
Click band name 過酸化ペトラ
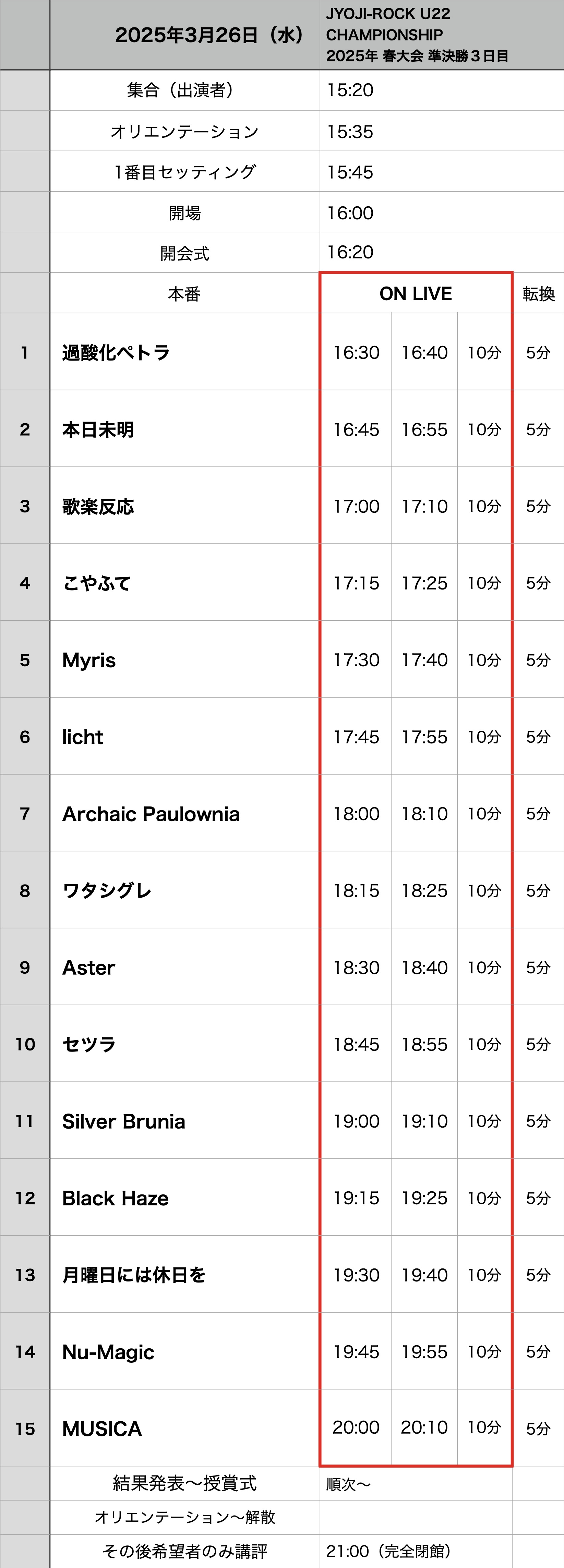[x=116, y=352]
